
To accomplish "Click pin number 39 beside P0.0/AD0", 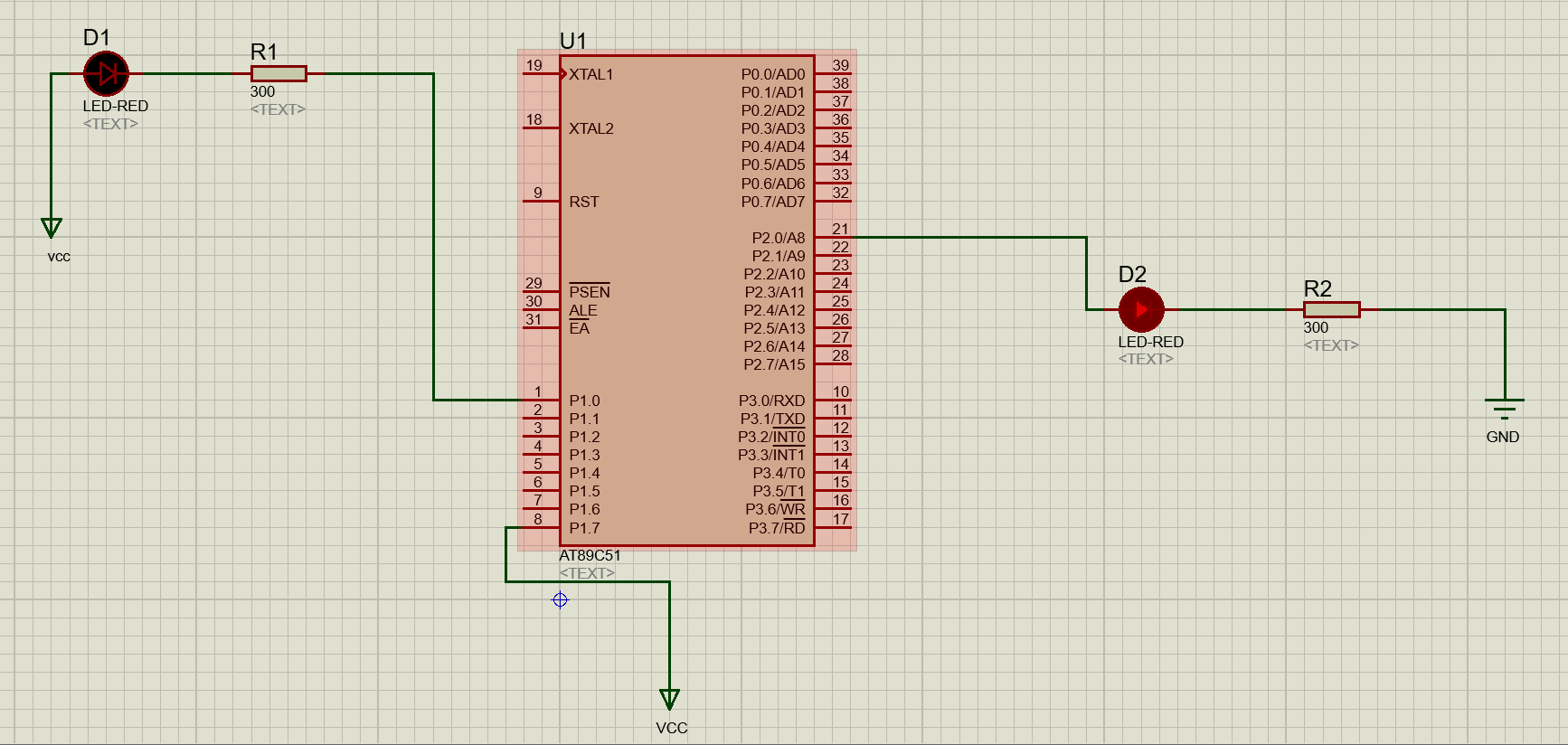I will pos(841,65).
